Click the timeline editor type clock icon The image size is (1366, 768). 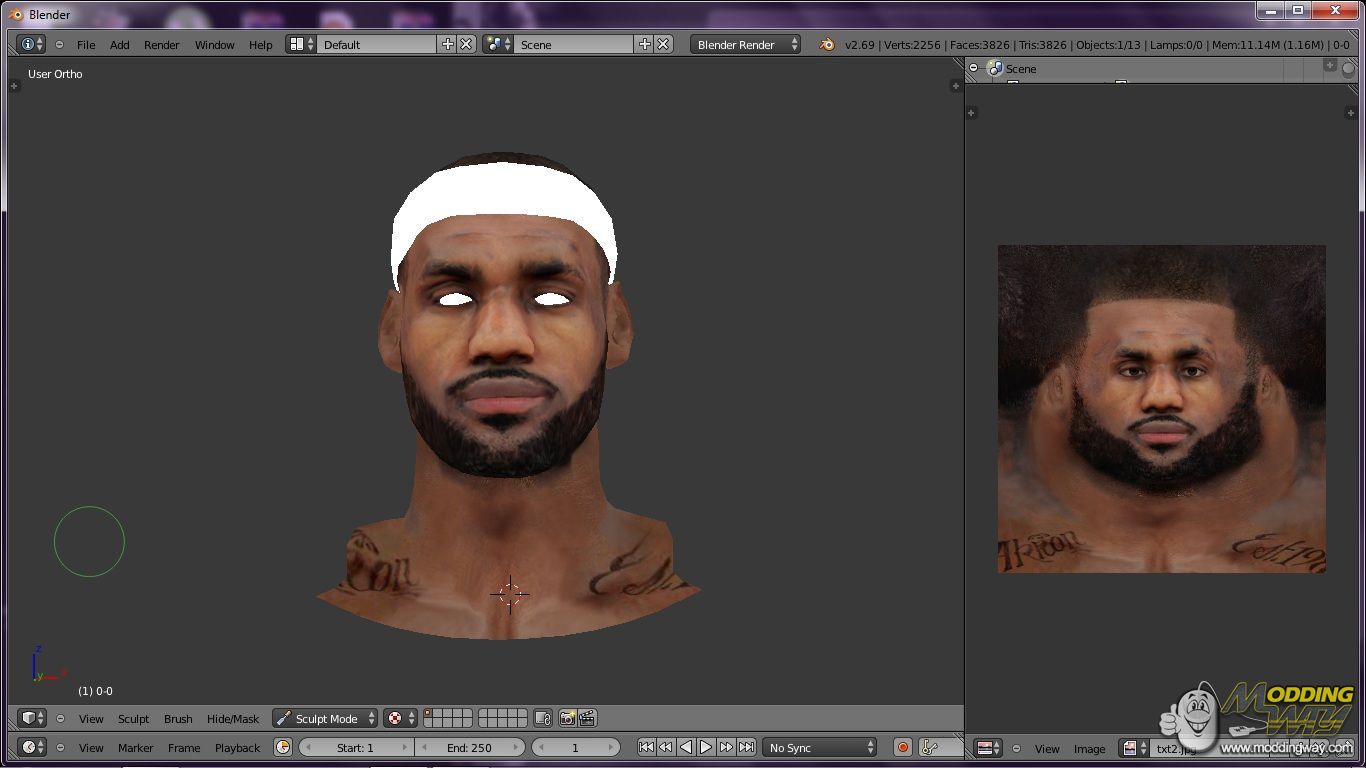(32, 747)
